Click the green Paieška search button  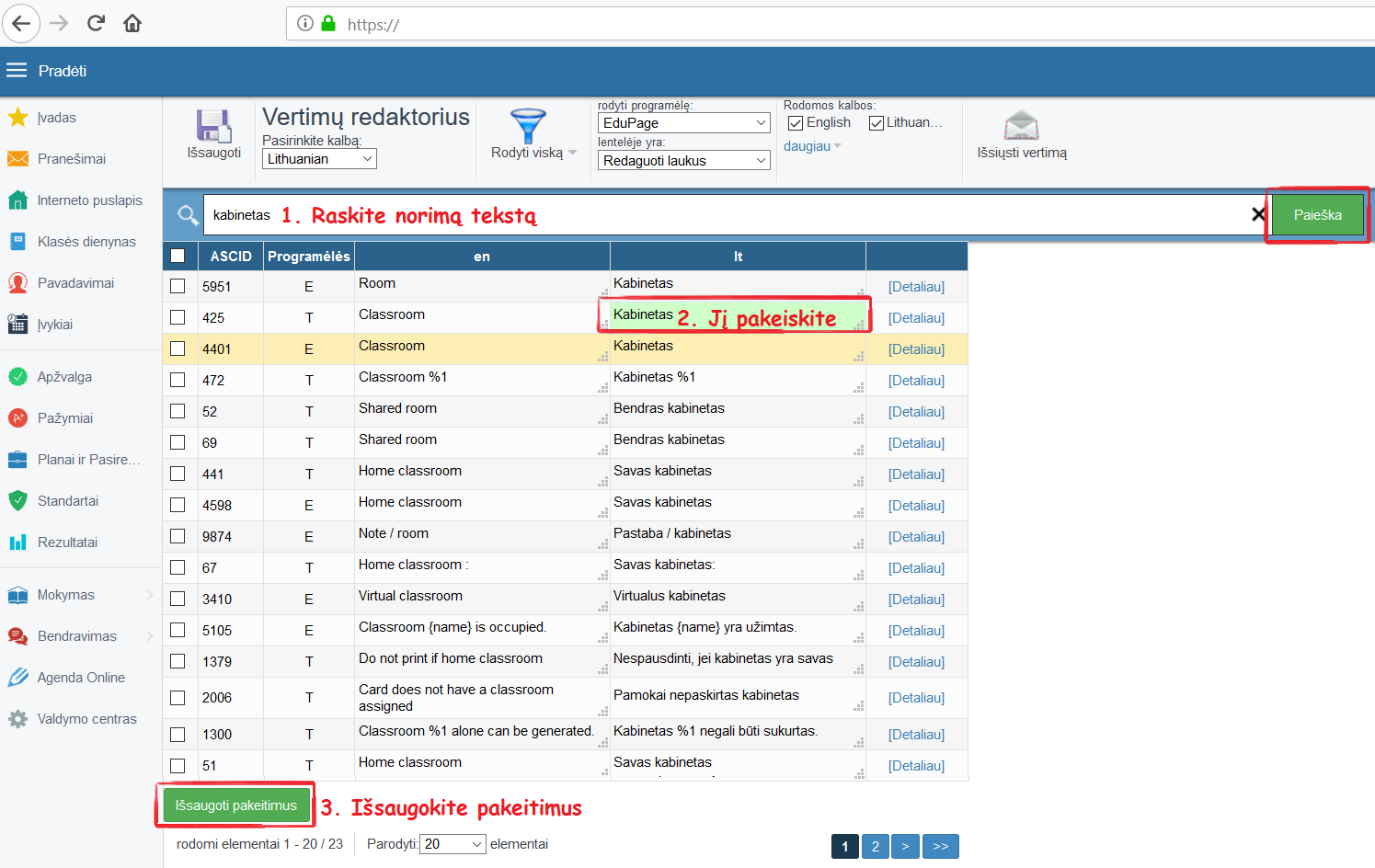tap(1317, 215)
